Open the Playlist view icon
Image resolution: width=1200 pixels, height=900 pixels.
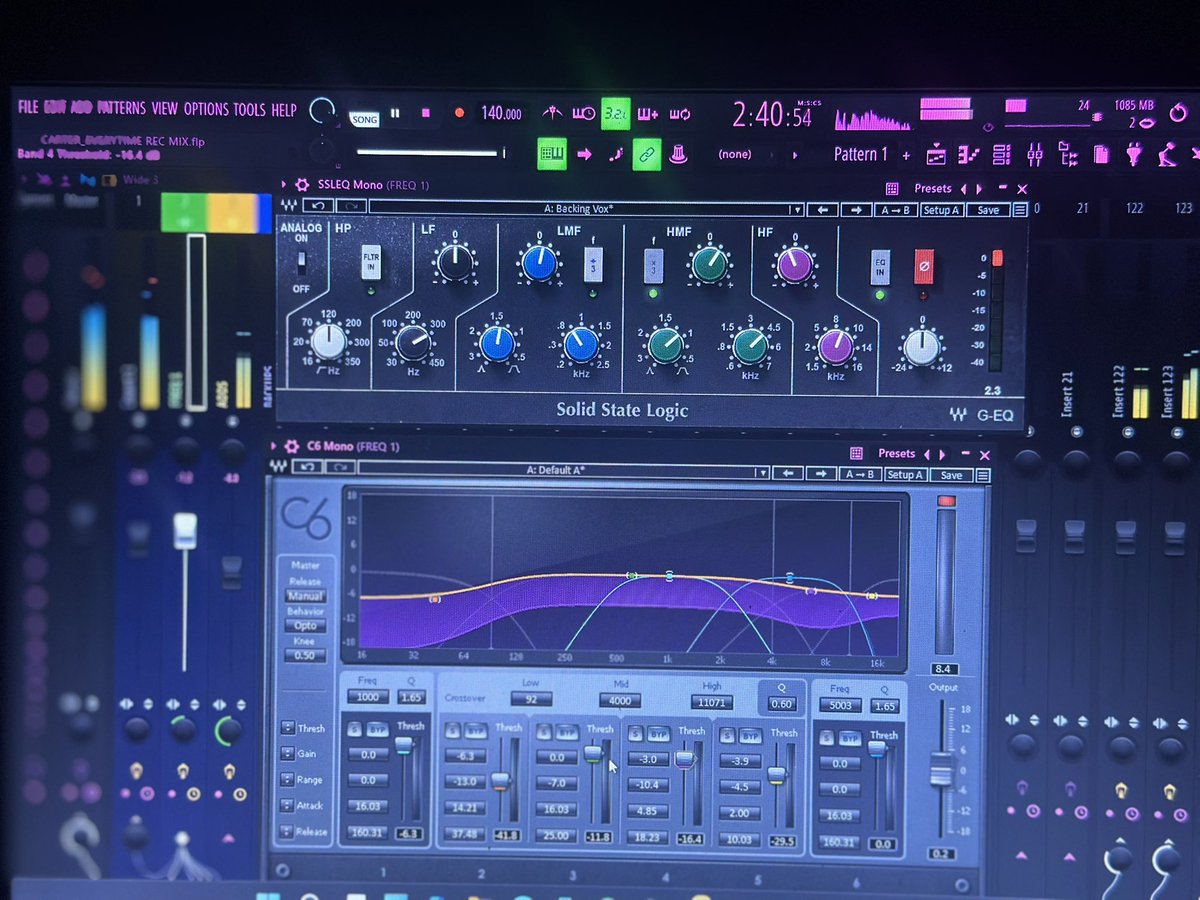pyautogui.click(x=936, y=155)
